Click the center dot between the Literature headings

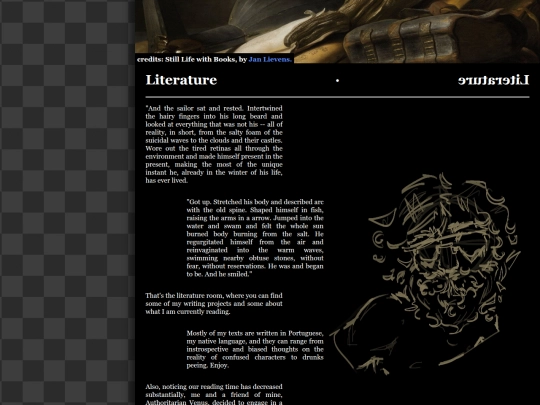[x=338, y=81]
